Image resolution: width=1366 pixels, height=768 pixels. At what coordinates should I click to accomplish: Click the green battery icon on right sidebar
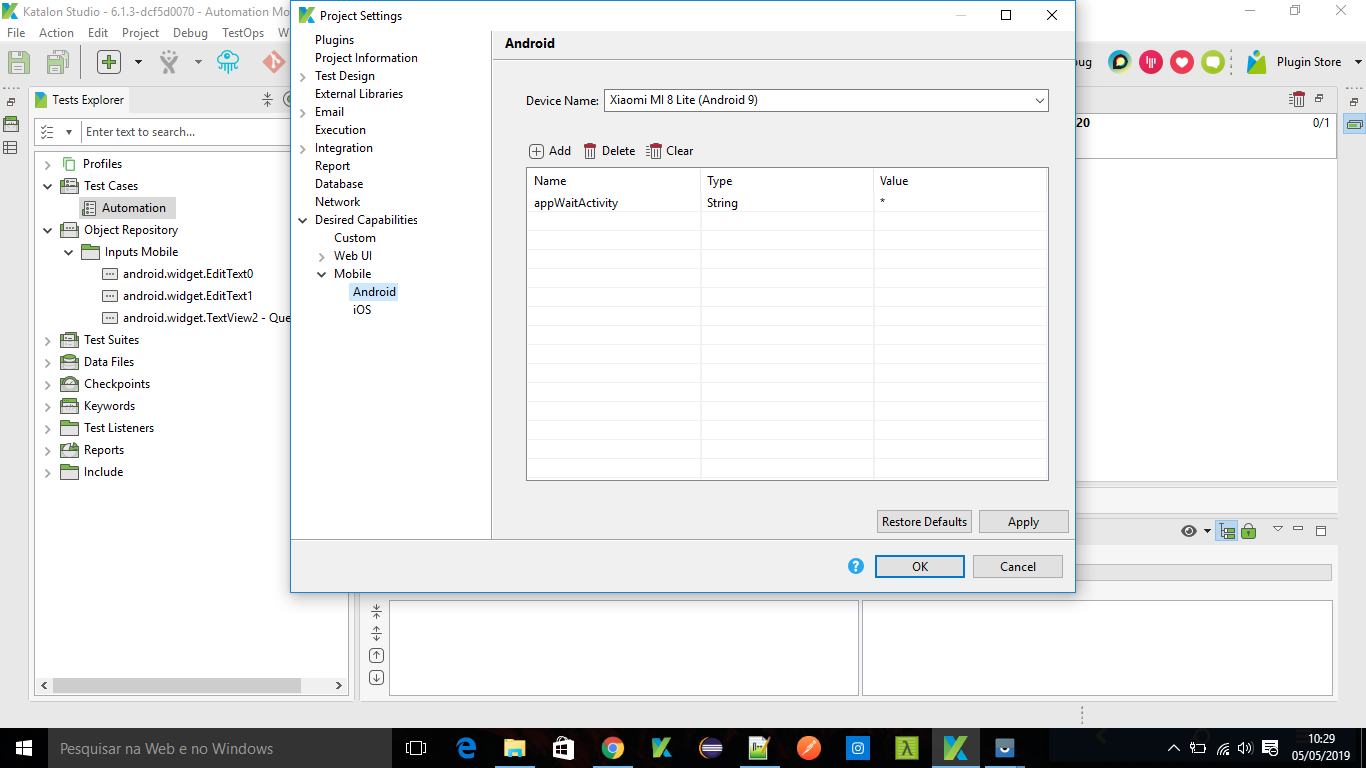point(1355,125)
